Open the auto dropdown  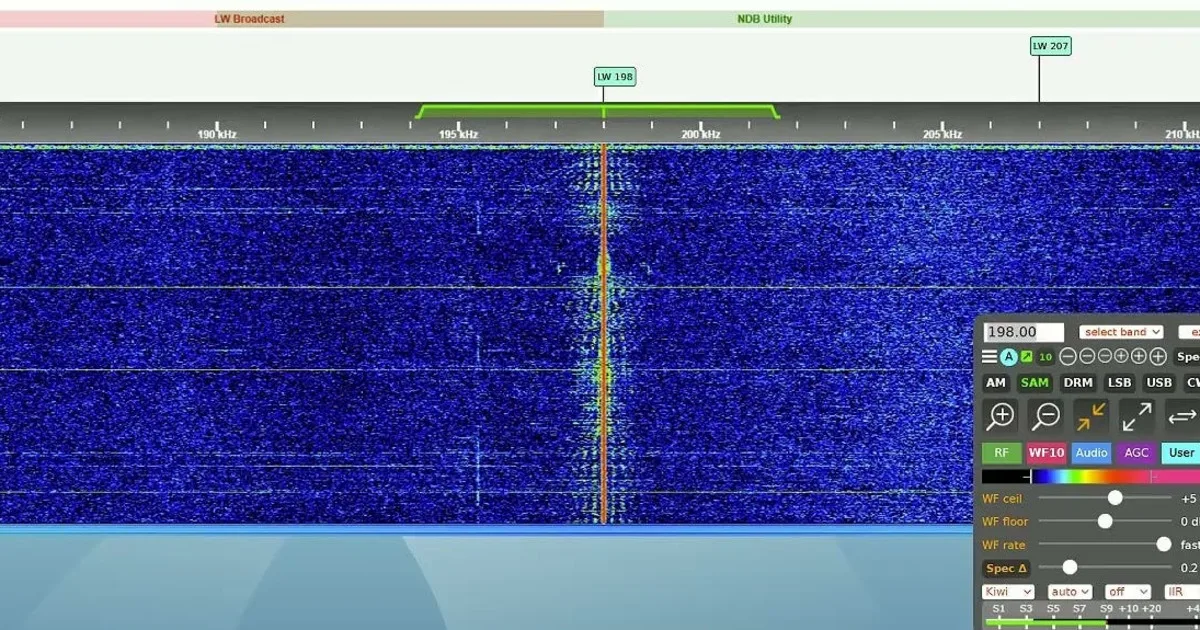[x=1069, y=592]
